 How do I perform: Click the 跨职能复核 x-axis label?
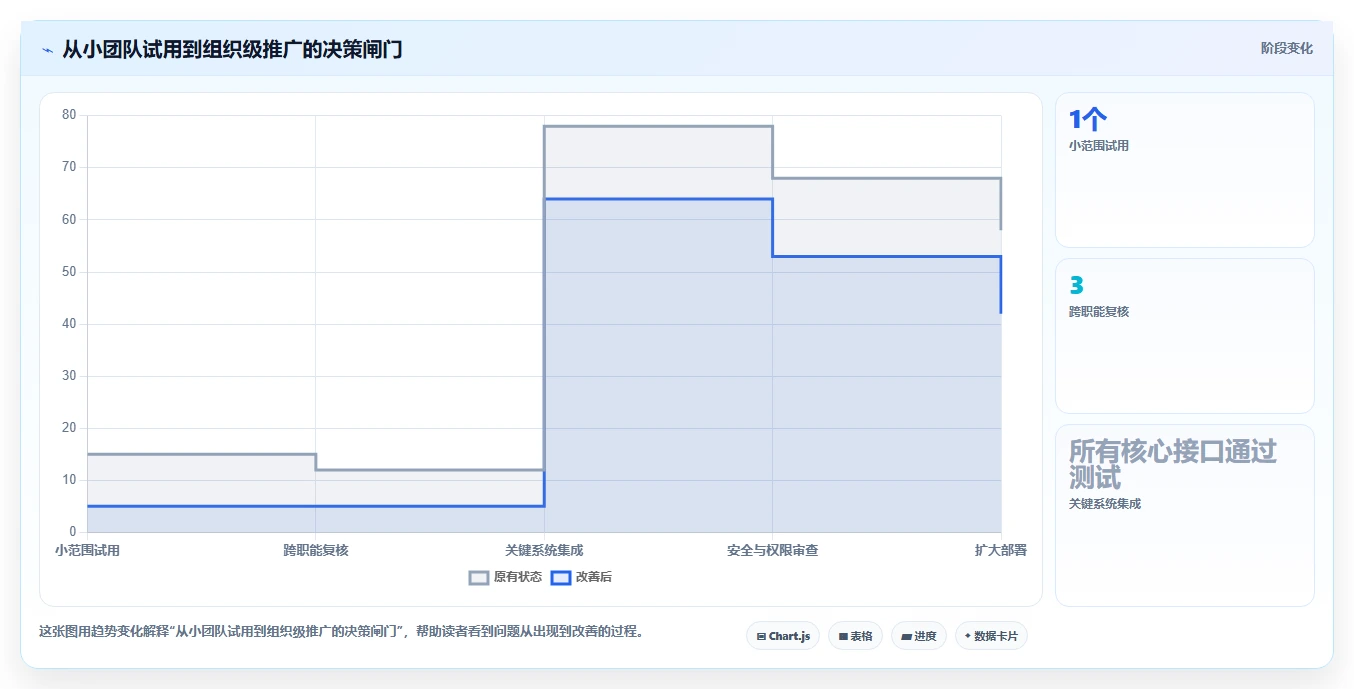316,550
